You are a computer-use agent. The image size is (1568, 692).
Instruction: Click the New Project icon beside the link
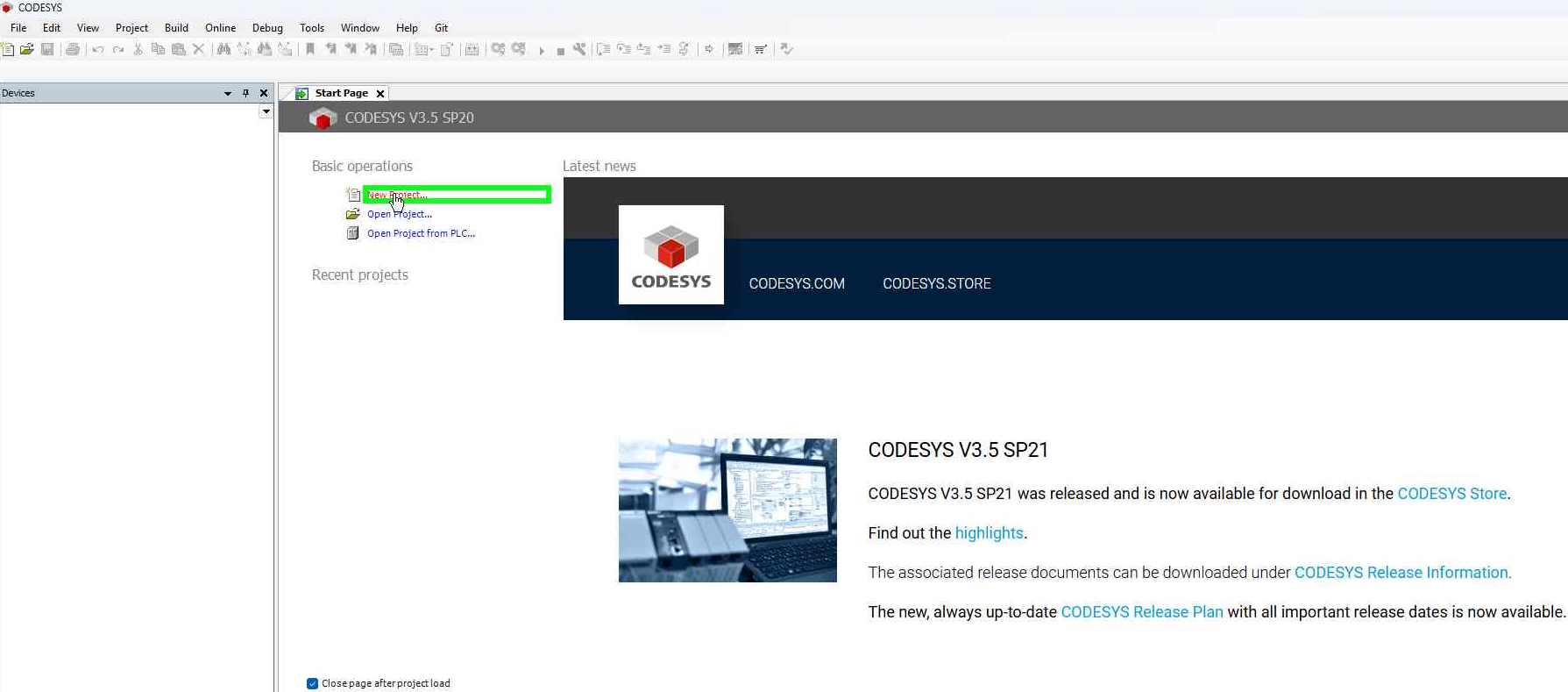point(353,195)
